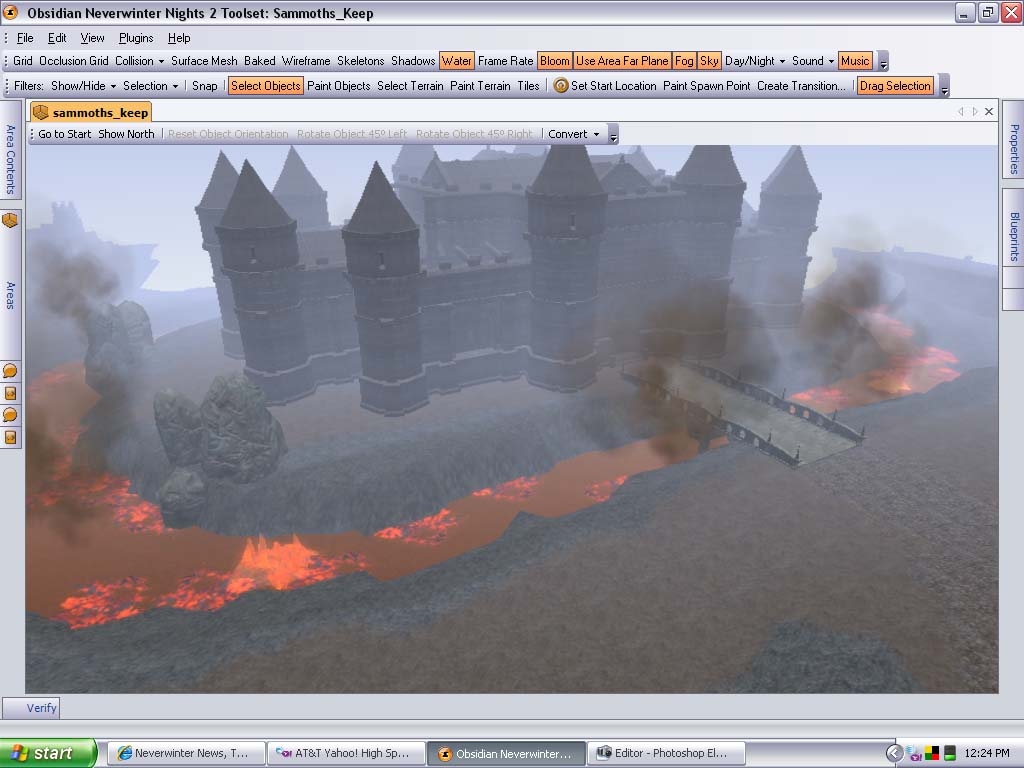Open Photoshop Elements Editor from taskbar
The image size is (1024, 768).
pyautogui.click(x=665, y=753)
